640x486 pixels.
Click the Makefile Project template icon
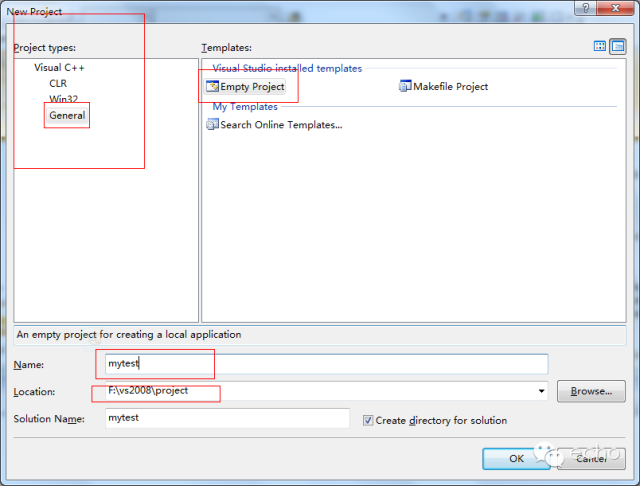[x=405, y=86]
